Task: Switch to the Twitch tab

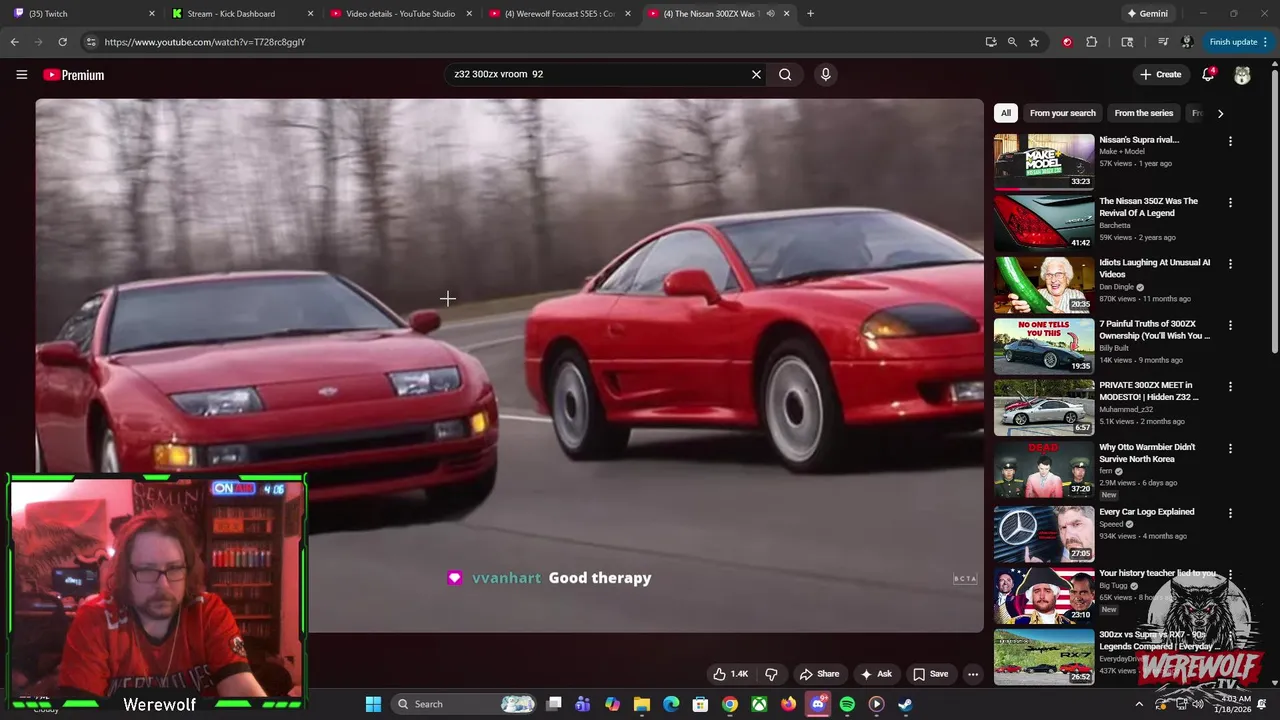Action: 83,14
